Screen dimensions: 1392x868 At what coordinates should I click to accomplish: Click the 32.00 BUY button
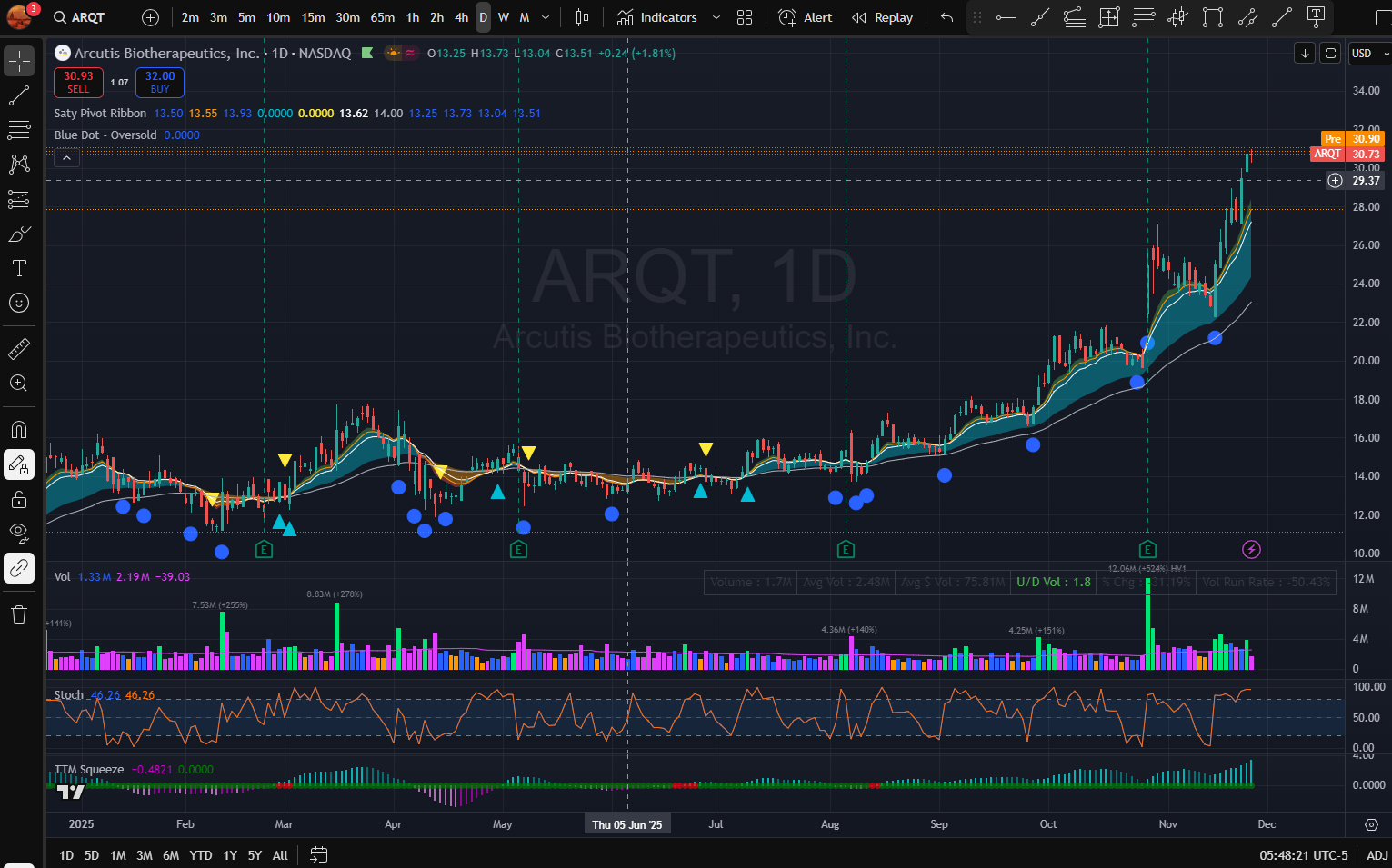[x=160, y=82]
